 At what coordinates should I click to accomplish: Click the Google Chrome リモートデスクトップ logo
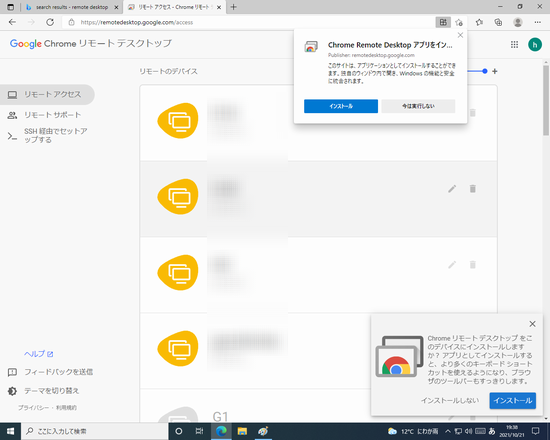[91, 44]
